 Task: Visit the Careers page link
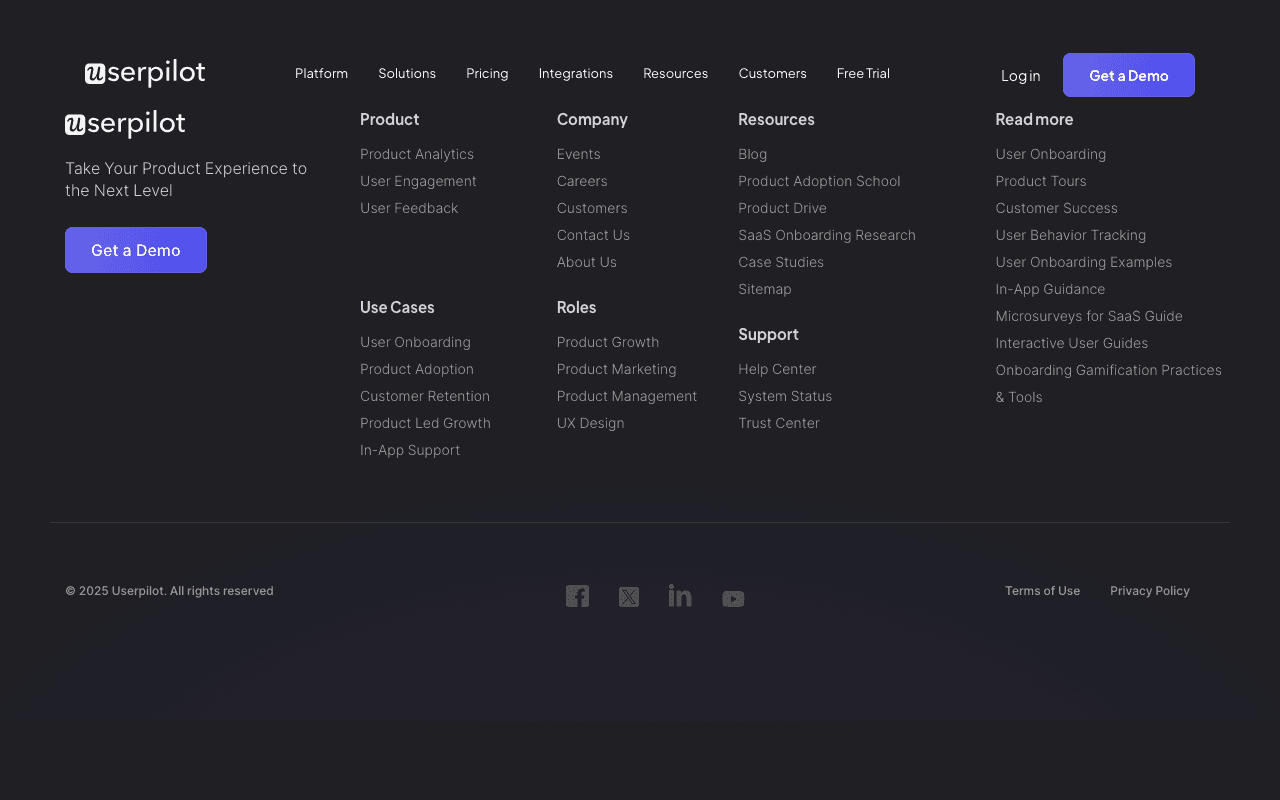coord(582,181)
